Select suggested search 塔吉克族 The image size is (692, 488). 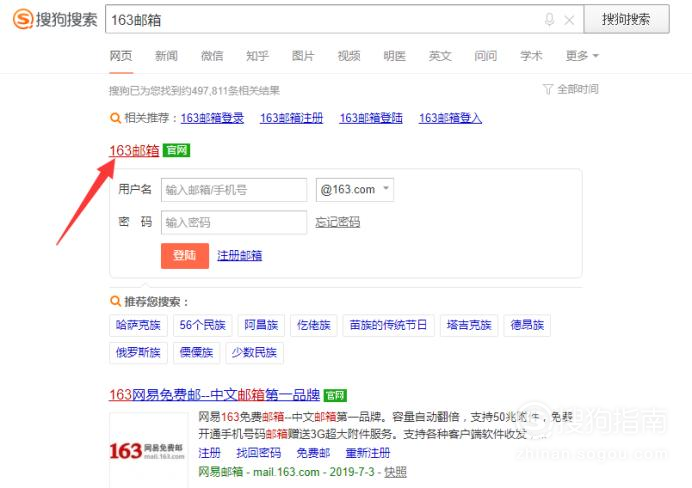tap(469, 326)
